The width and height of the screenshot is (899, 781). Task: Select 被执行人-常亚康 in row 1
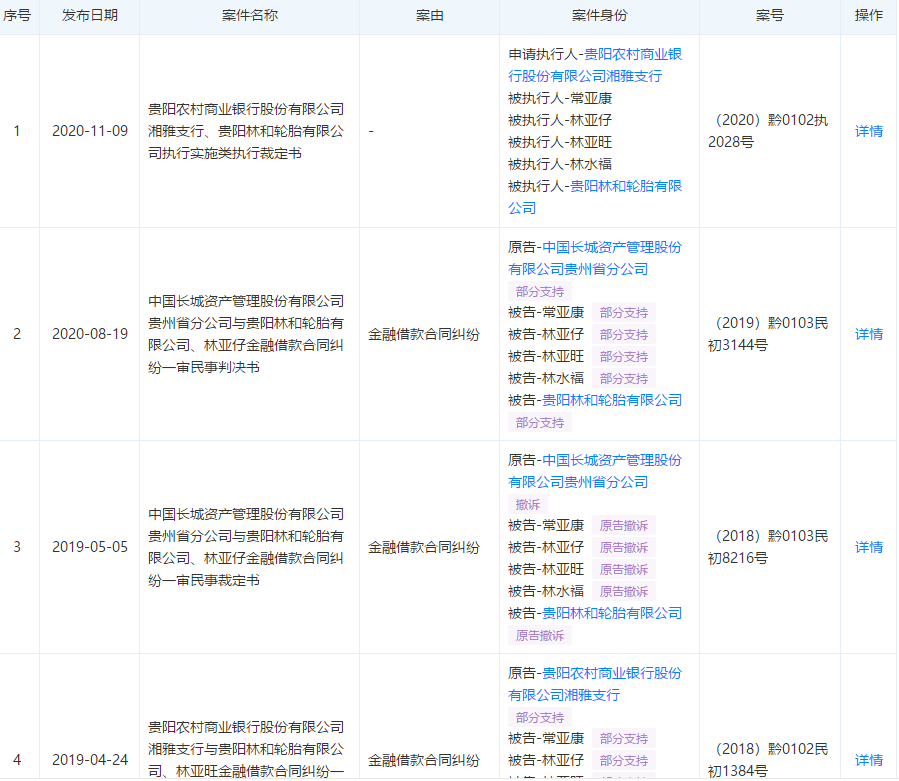[560, 99]
